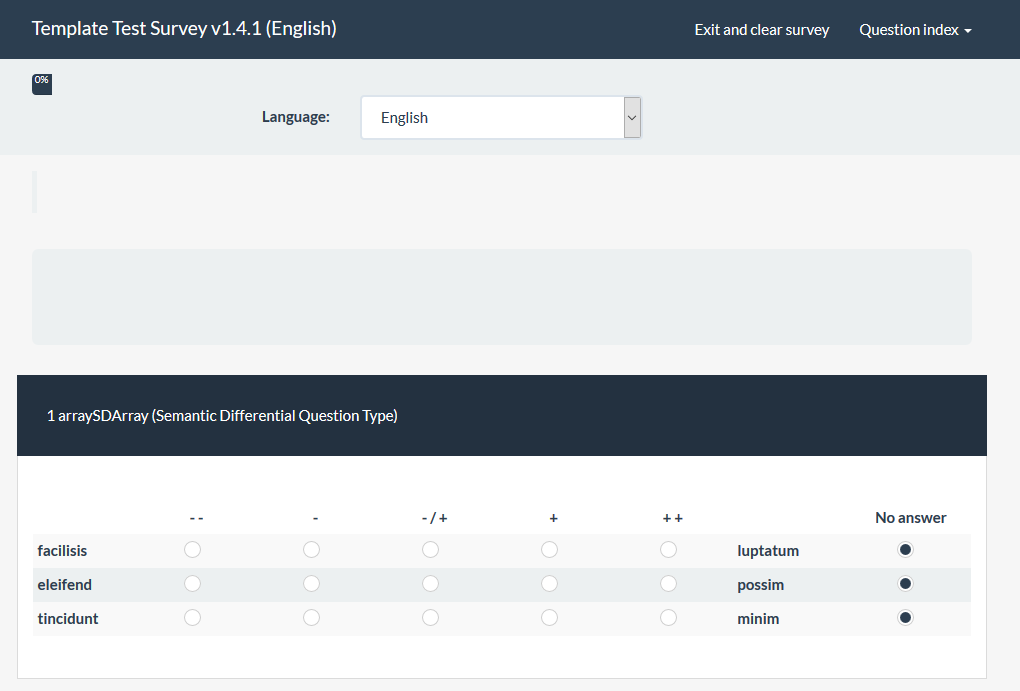Viewport: 1020px width, 691px height.
Task: Select 'No answer' for facilisis luptatum row
Action: pyautogui.click(x=906, y=550)
